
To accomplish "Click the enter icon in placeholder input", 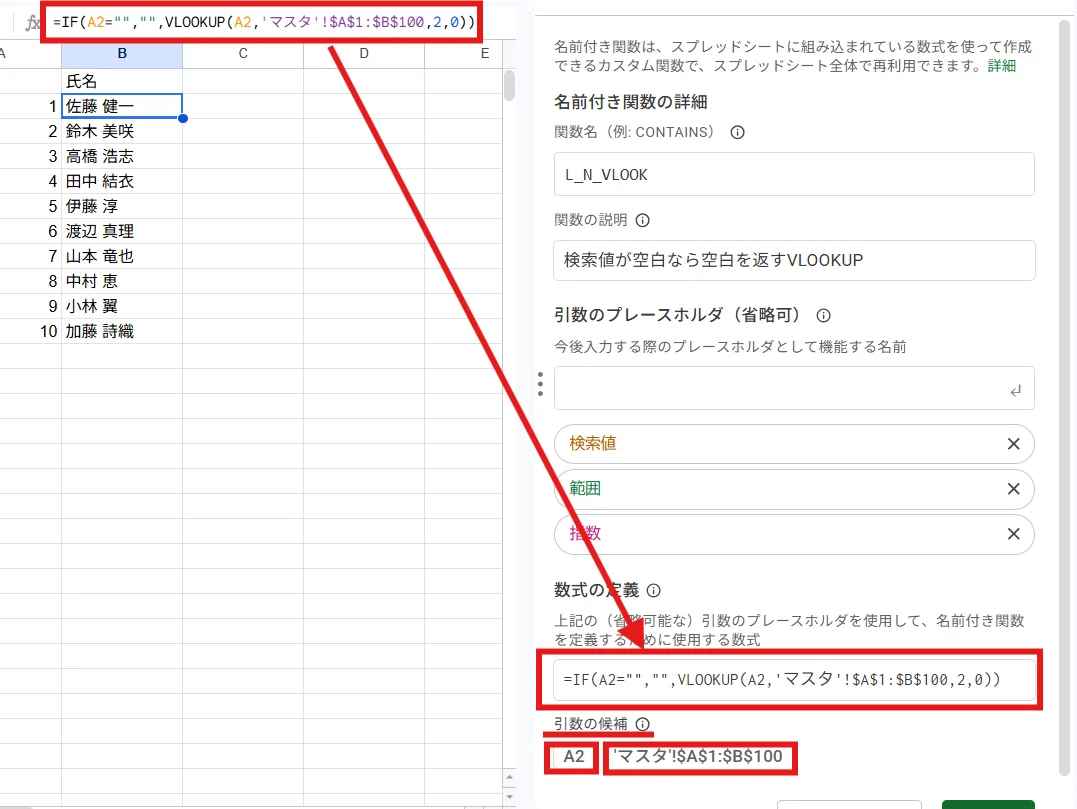I will (1015, 391).
